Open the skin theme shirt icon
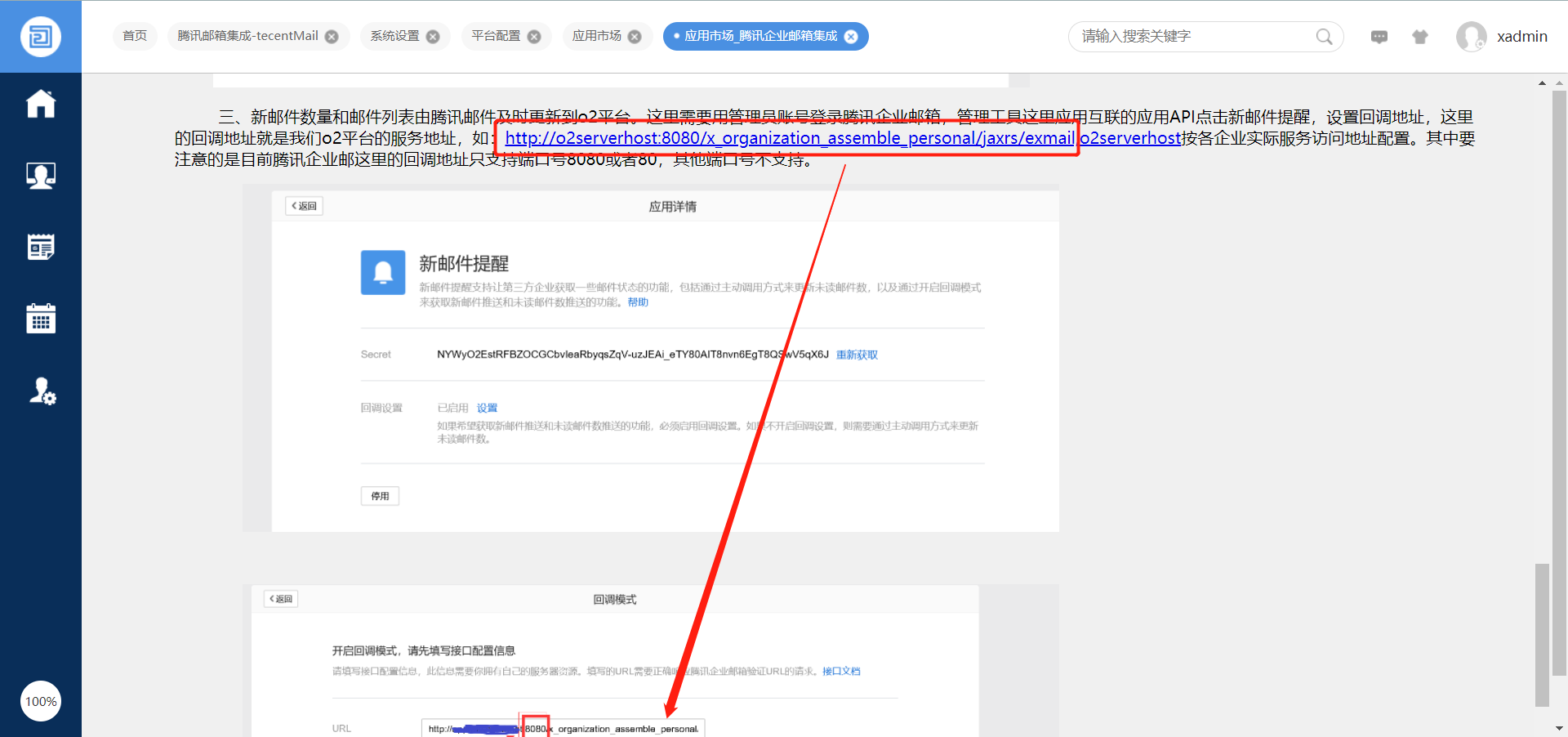 [1420, 37]
